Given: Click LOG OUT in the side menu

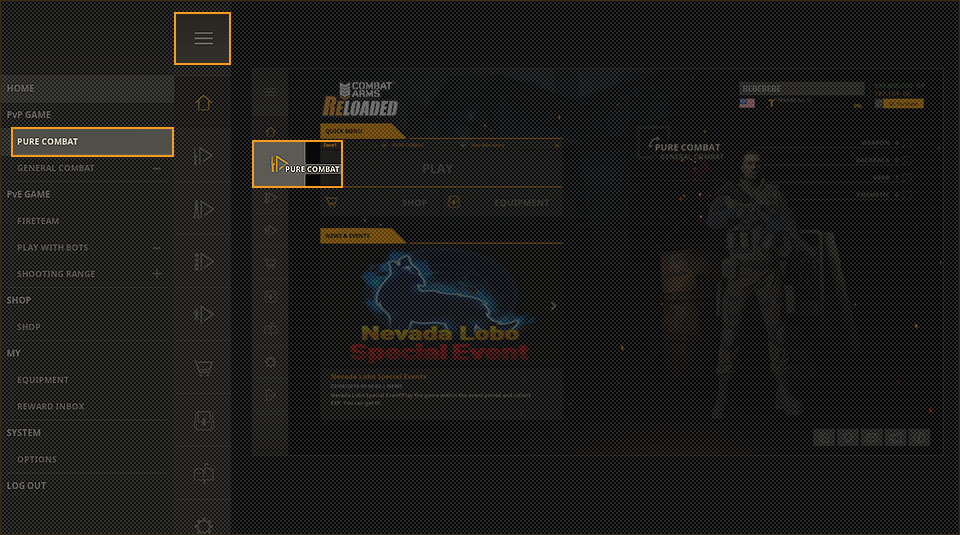Looking at the screenshot, I should point(26,485).
